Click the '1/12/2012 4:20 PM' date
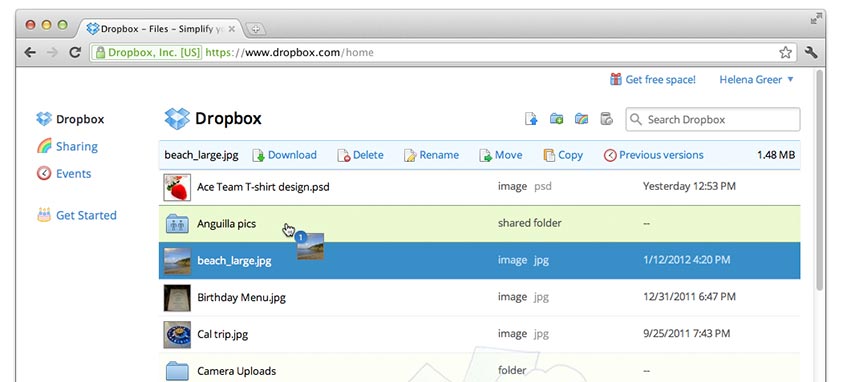Screen dimensions: 843x382 [687, 260]
